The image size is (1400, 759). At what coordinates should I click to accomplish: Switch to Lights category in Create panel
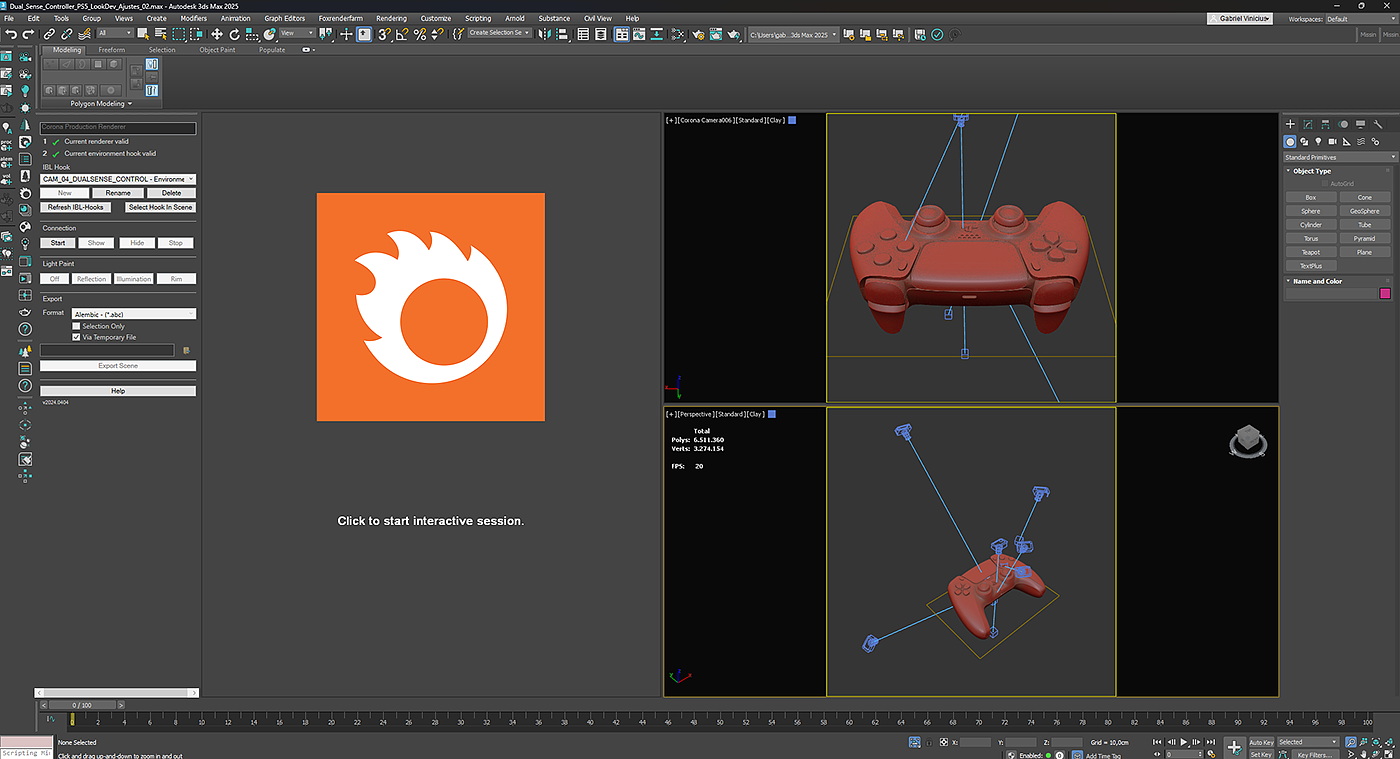[x=1318, y=142]
